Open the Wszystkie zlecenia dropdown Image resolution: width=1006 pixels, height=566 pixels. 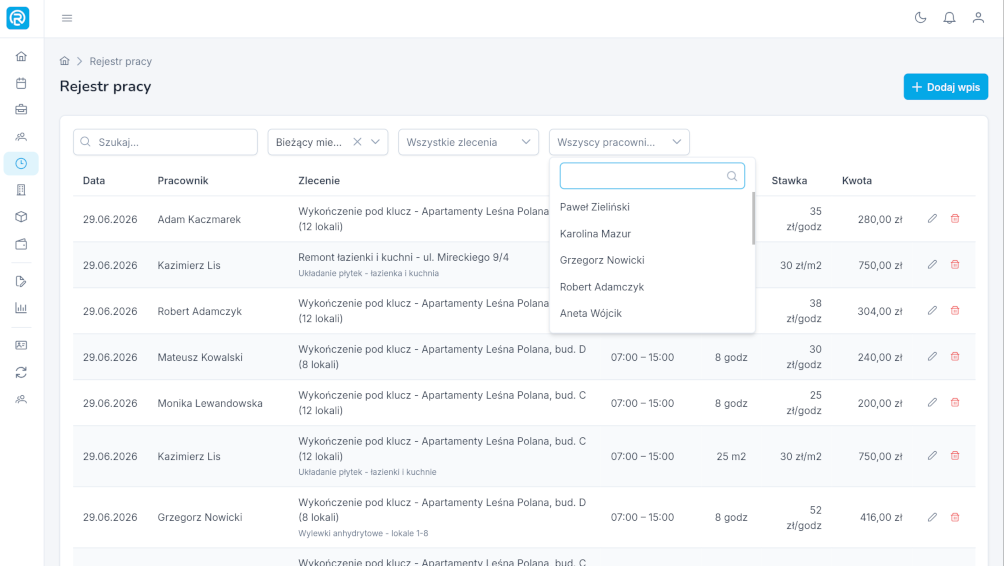pyautogui.click(x=468, y=142)
